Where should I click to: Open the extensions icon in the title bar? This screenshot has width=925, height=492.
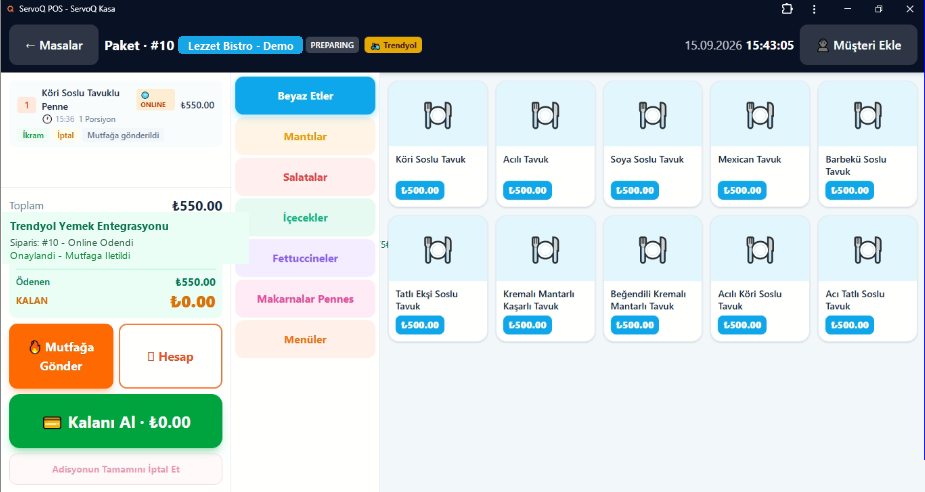pyautogui.click(x=787, y=9)
